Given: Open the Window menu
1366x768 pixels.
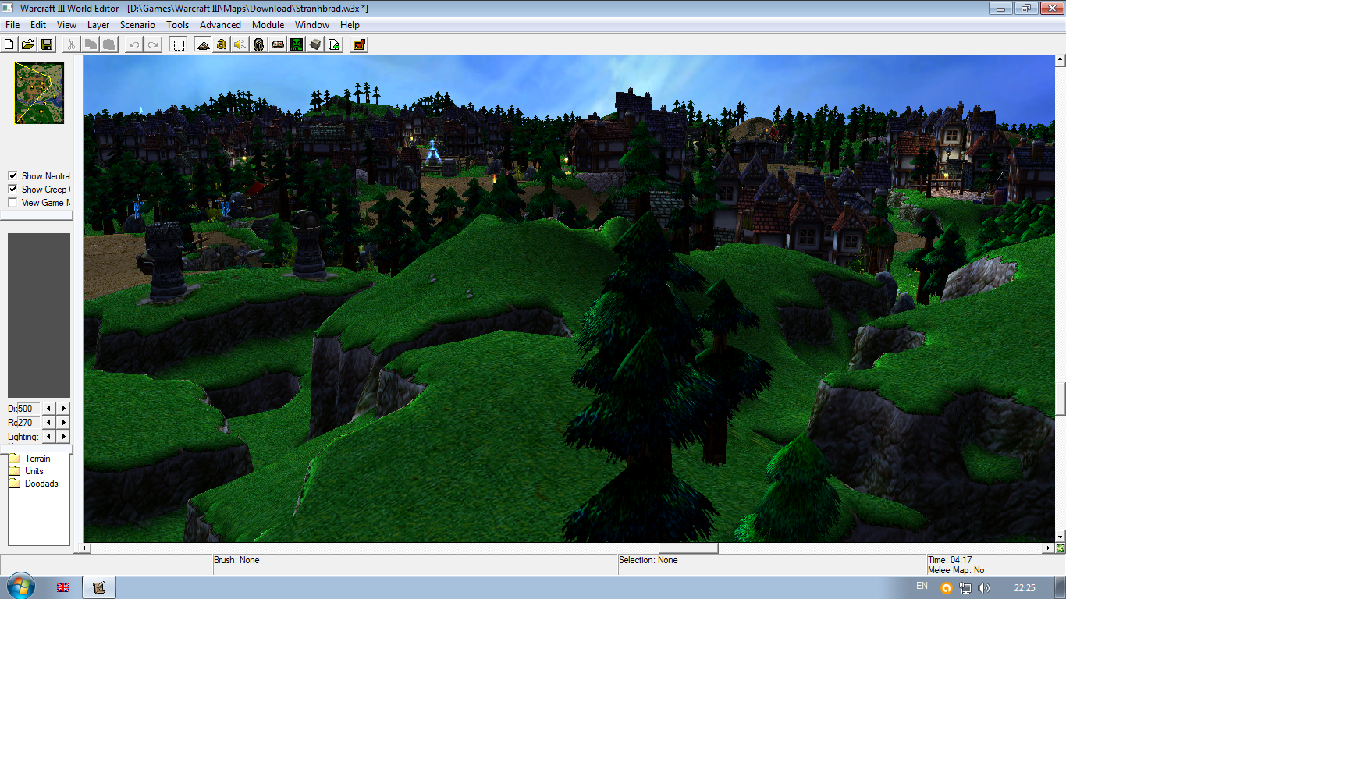Looking at the screenshot, I should tap(312, 25).
